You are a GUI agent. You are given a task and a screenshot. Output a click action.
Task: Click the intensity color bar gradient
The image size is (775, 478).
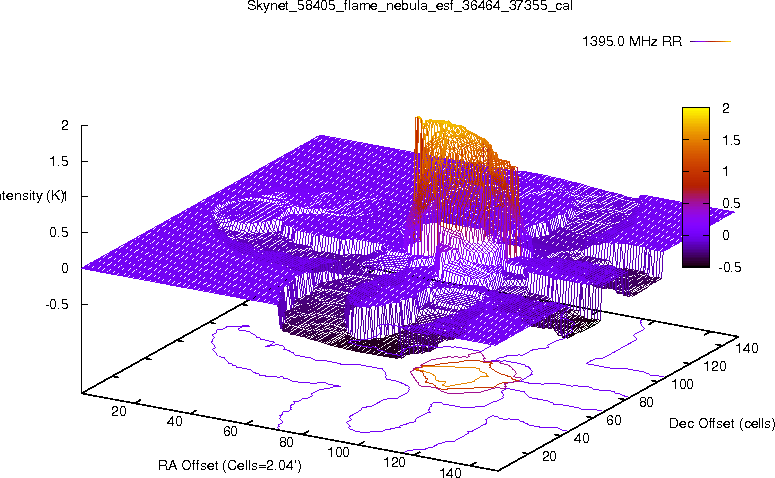(695, 187)
